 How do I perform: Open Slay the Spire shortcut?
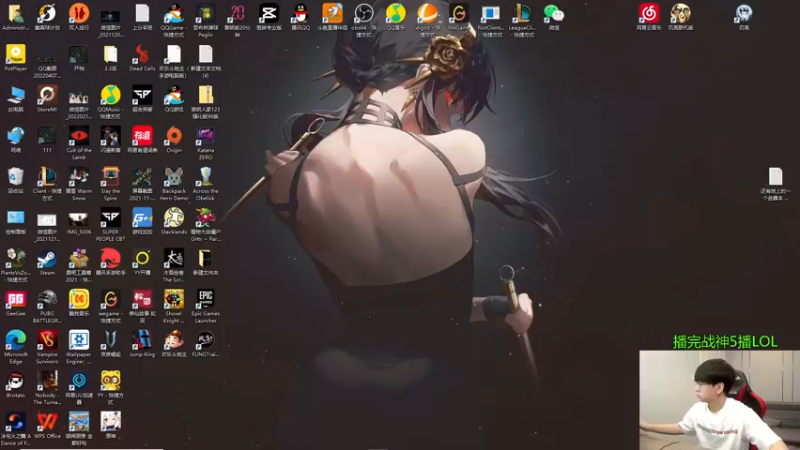pos(110,177)
